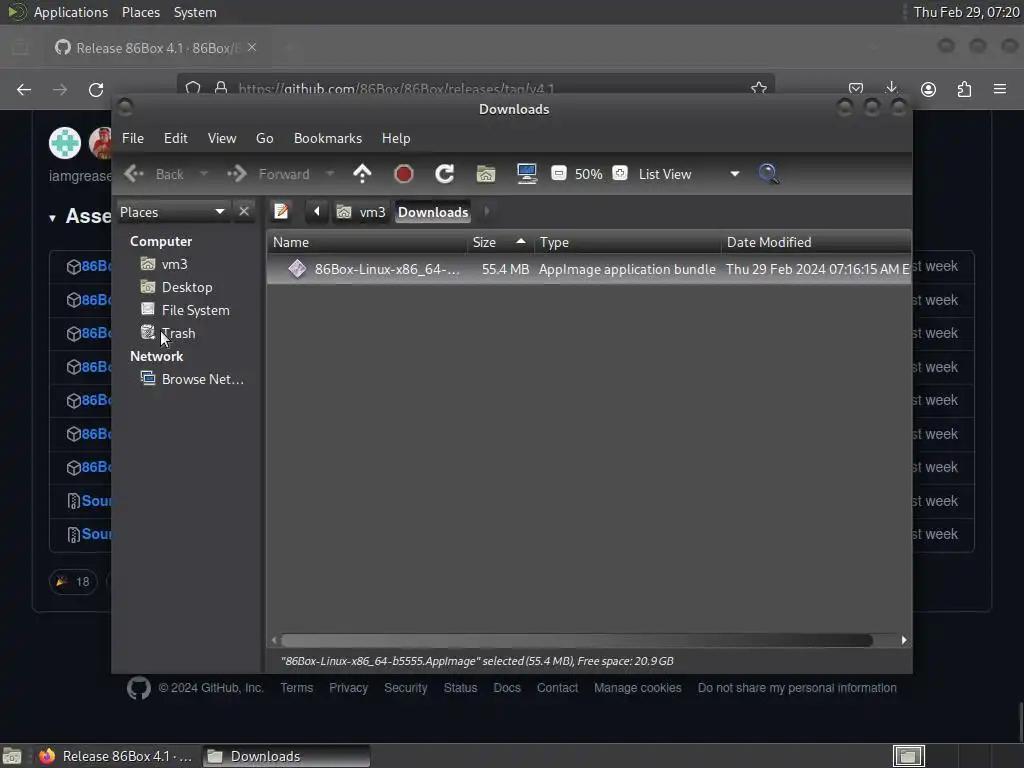Zoom out with the minus icon
Image resolution: width=1024 pixels, height=768 pixels.
[558, 173]
